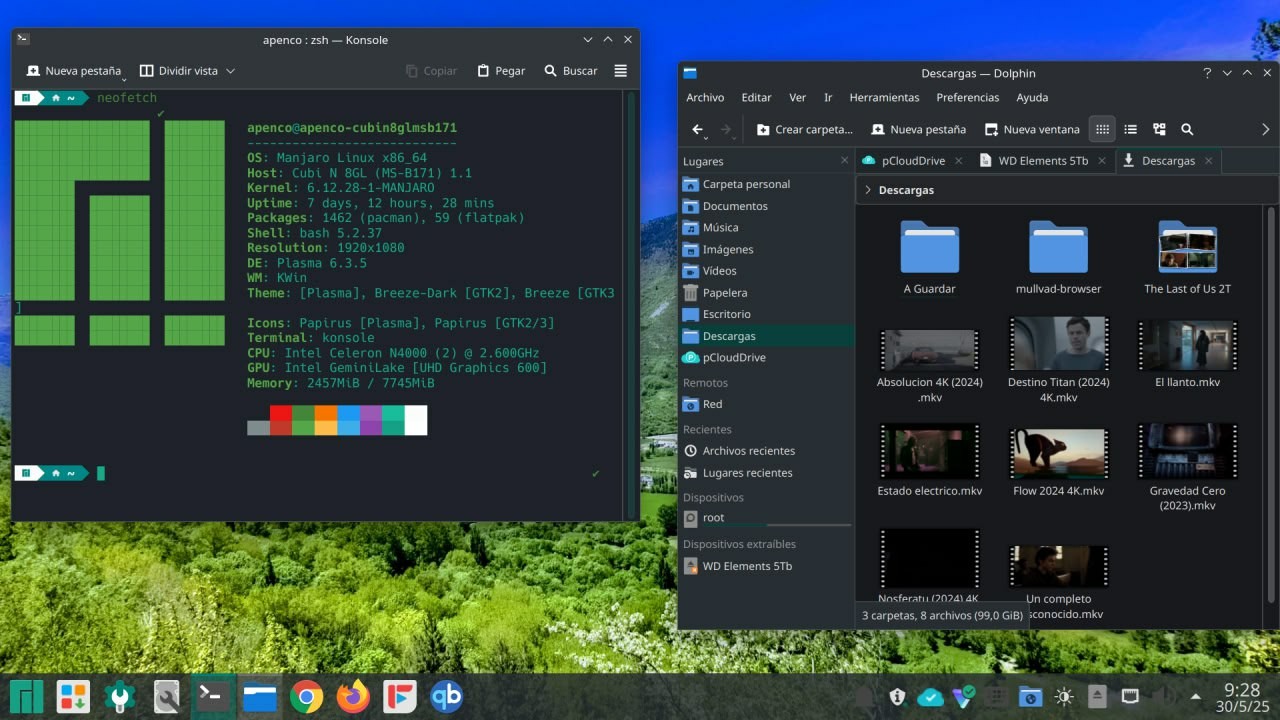Expand the Descargas breadcrumb chevron
The height and width of the screenshot is (720, 1280).
pos(868,190)
